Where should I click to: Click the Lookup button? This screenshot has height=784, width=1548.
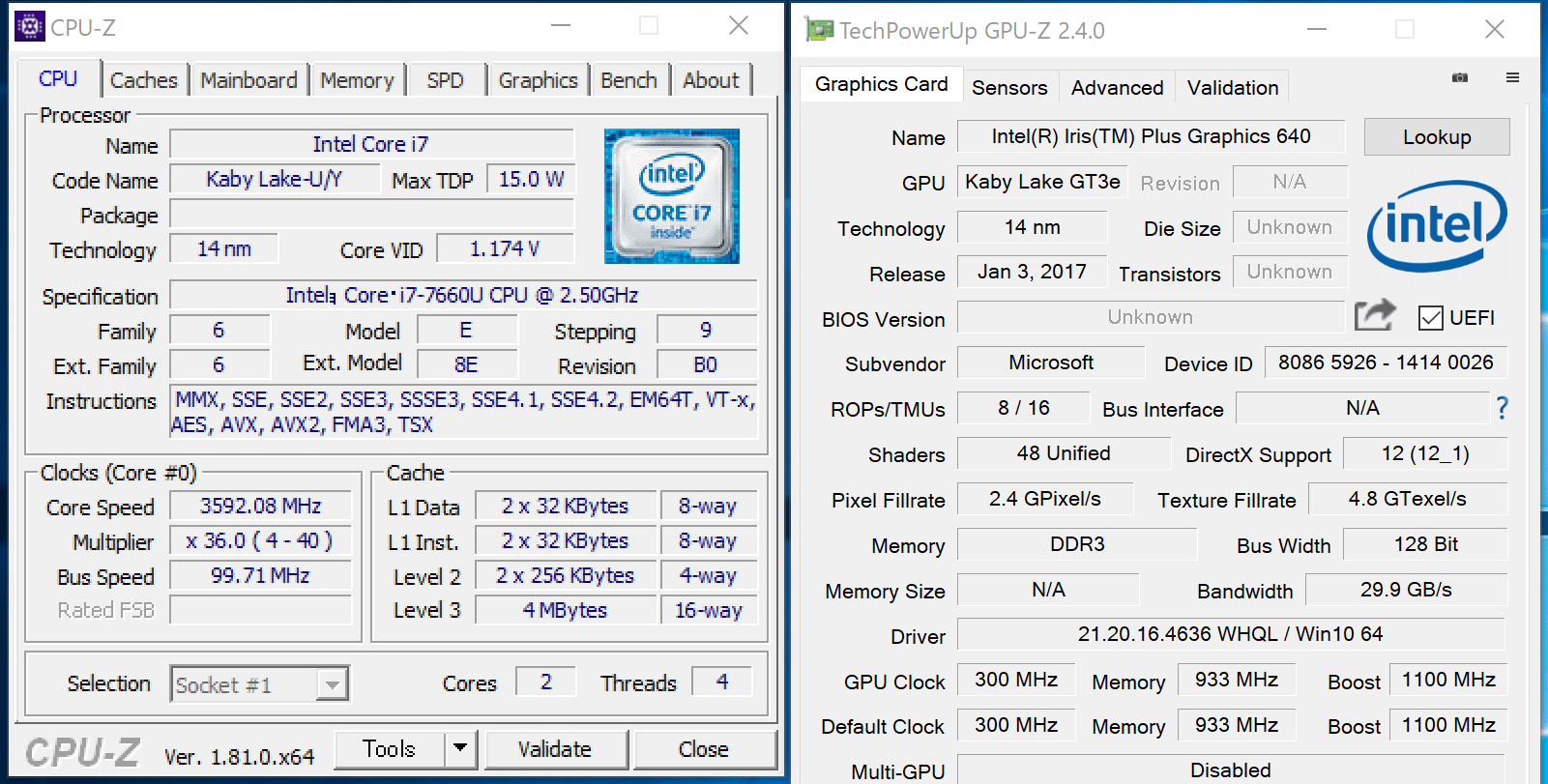pyautogui.click(x=1437, y=137)
